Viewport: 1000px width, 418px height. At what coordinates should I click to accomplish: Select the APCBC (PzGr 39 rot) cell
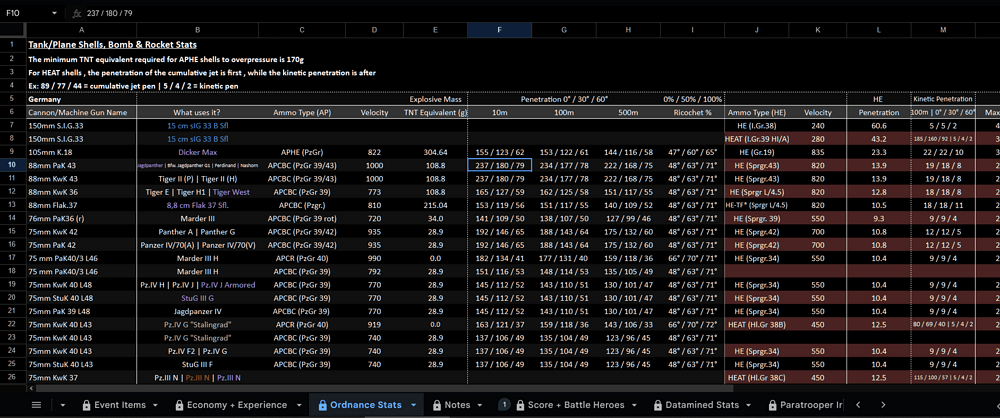(x=302, y=218)
